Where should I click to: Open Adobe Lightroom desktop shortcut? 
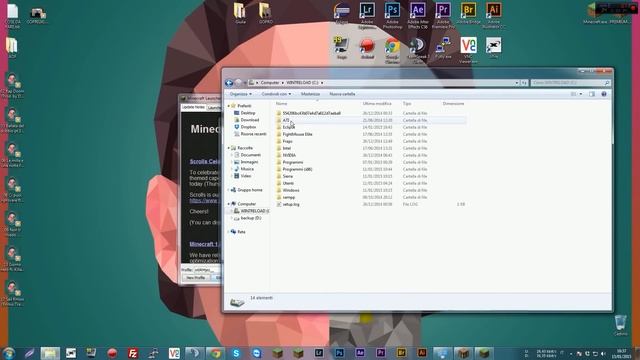tap(367, 16)
